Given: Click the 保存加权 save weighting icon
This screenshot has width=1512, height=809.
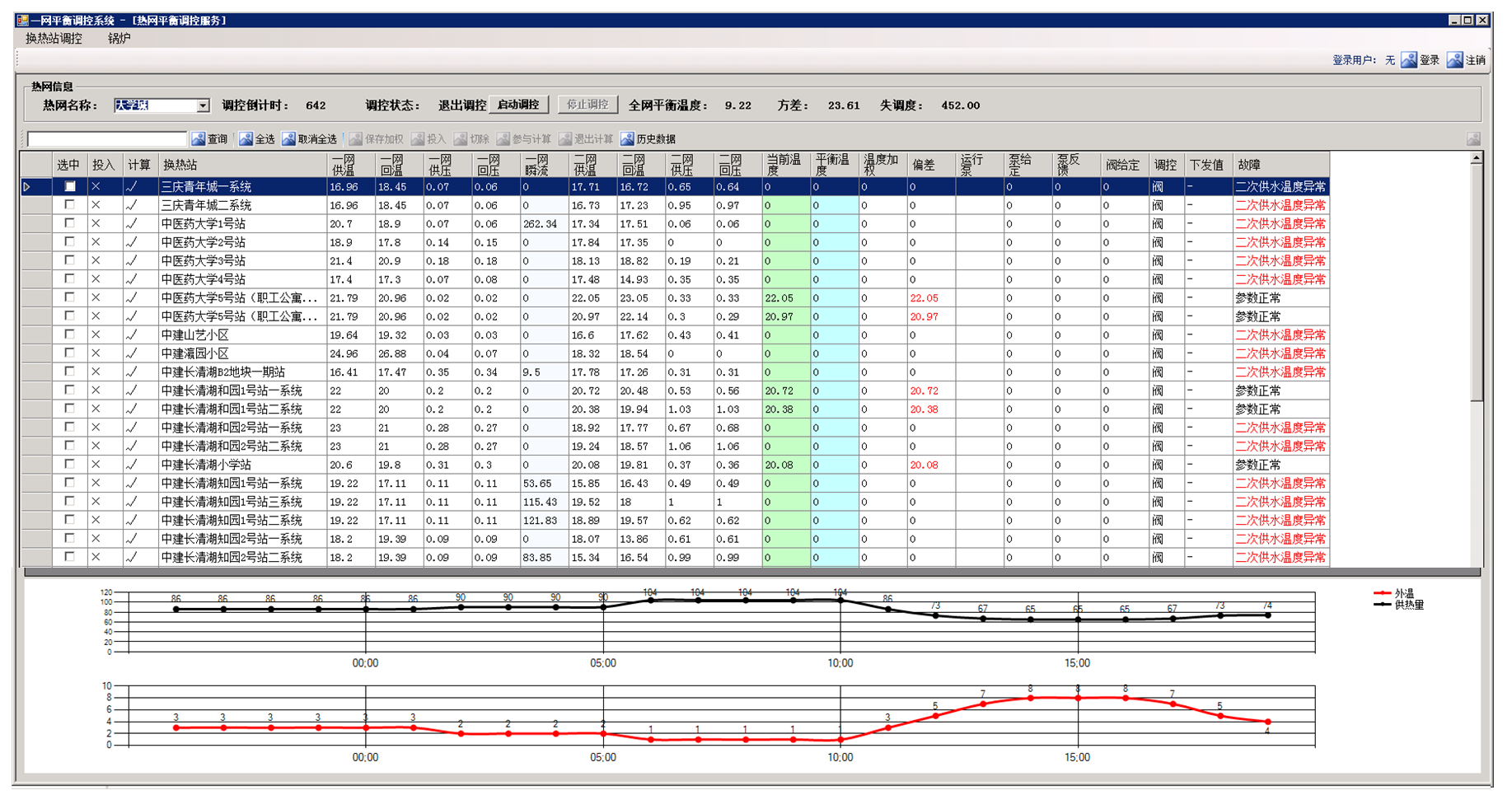Looking at the screenshot, I should tap(356, 139).
